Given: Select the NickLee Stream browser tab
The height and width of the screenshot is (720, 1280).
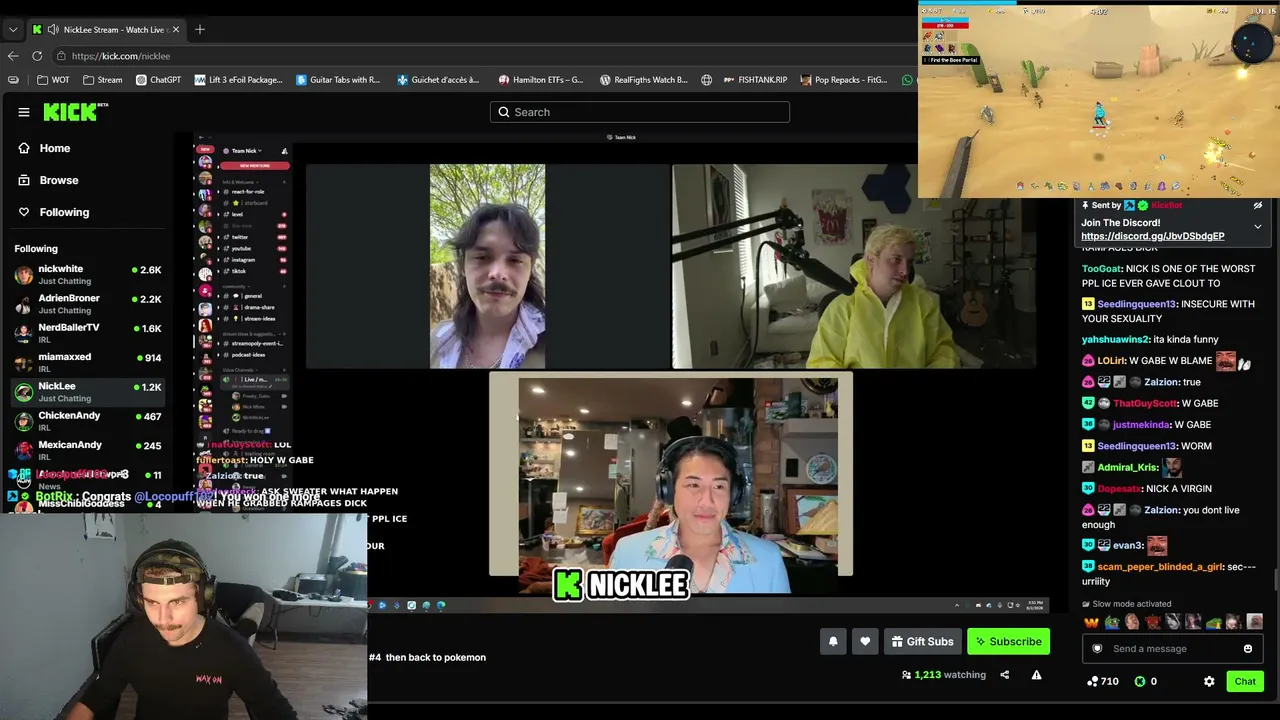Looking at the screenshot, I should pyautogui.click(x=105, y=30).
